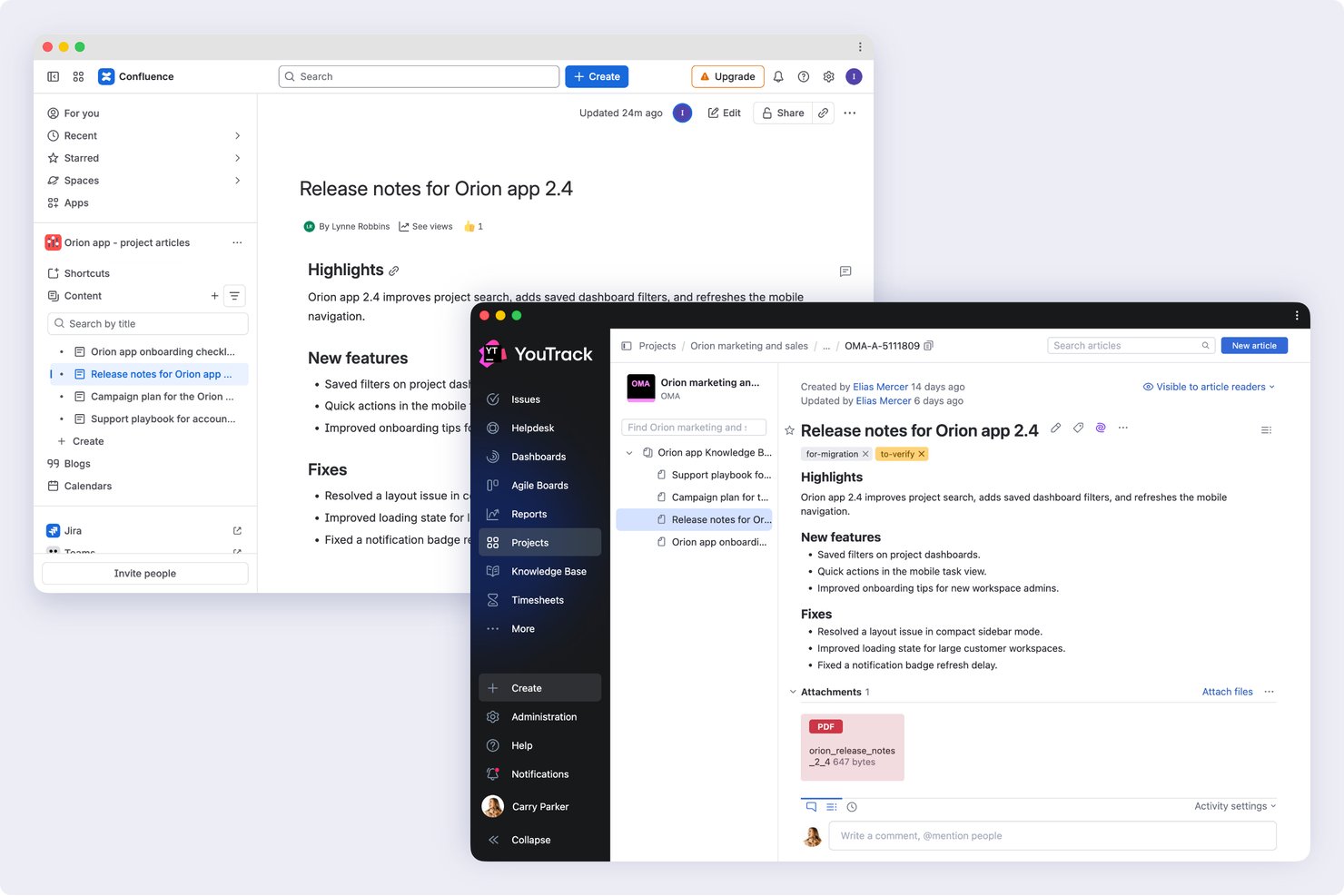
Task: Edit article with the pencil icon in YouTrack
Action: (1055, 428)
